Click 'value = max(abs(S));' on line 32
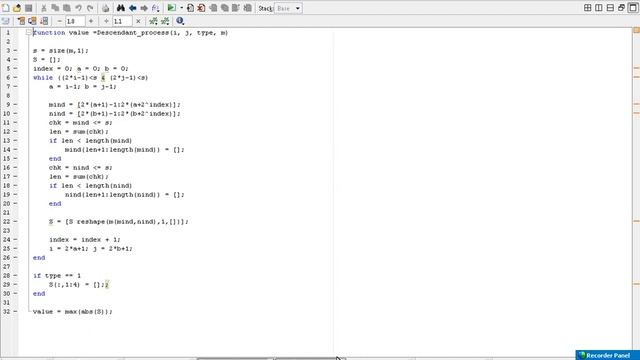The width and height of the screenshot is (640, 360). click(72, 311)
